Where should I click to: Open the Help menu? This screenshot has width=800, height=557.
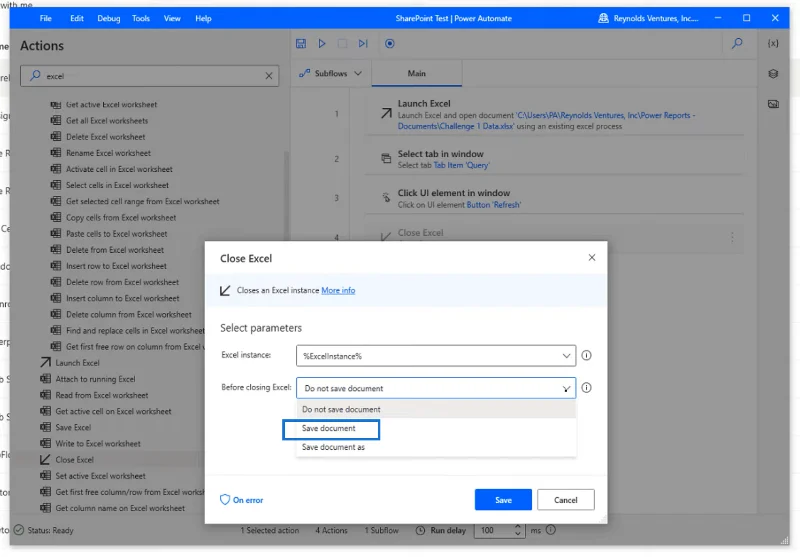point(203,18)
